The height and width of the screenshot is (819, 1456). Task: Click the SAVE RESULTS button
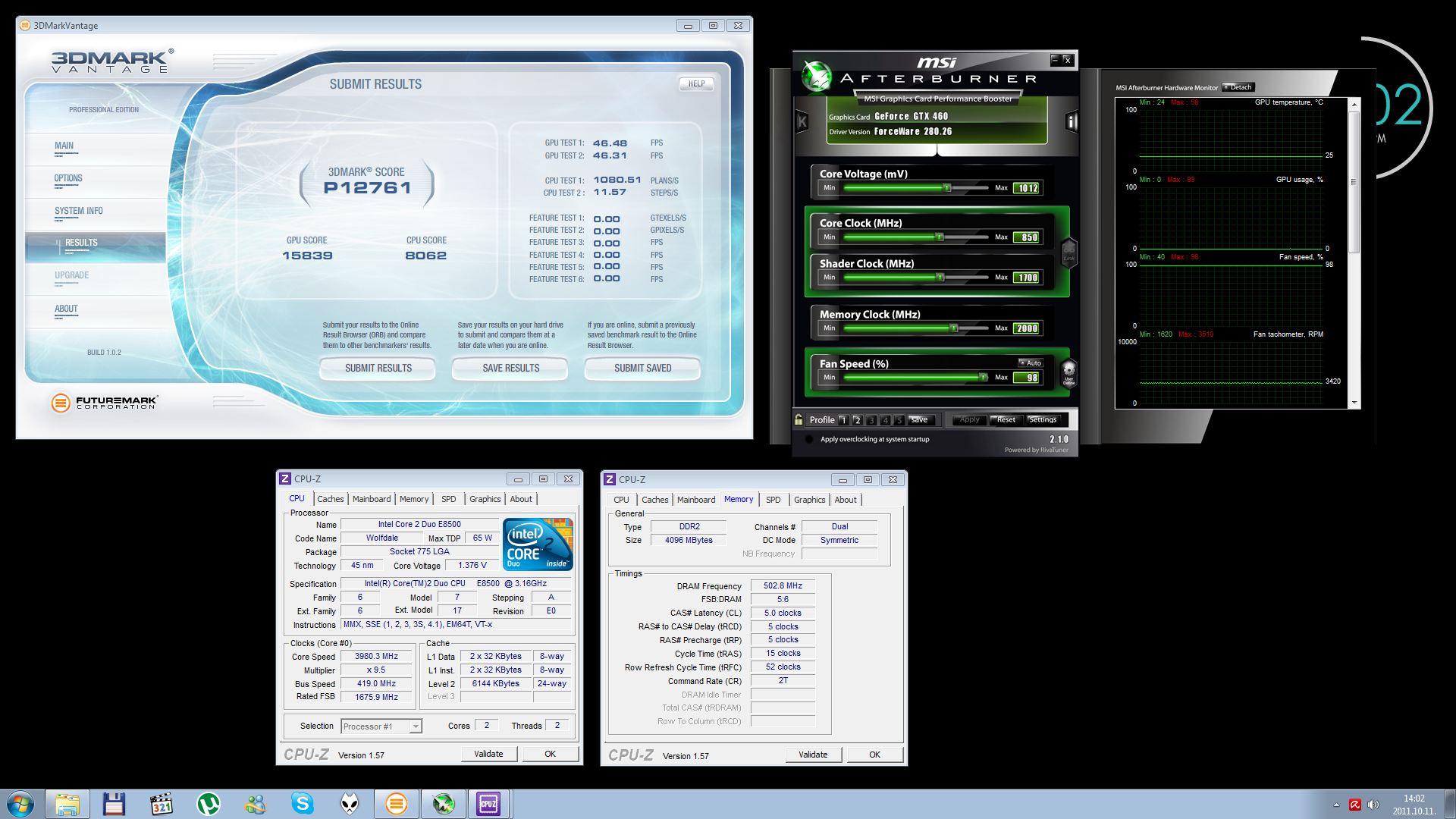tap(510, 369)
